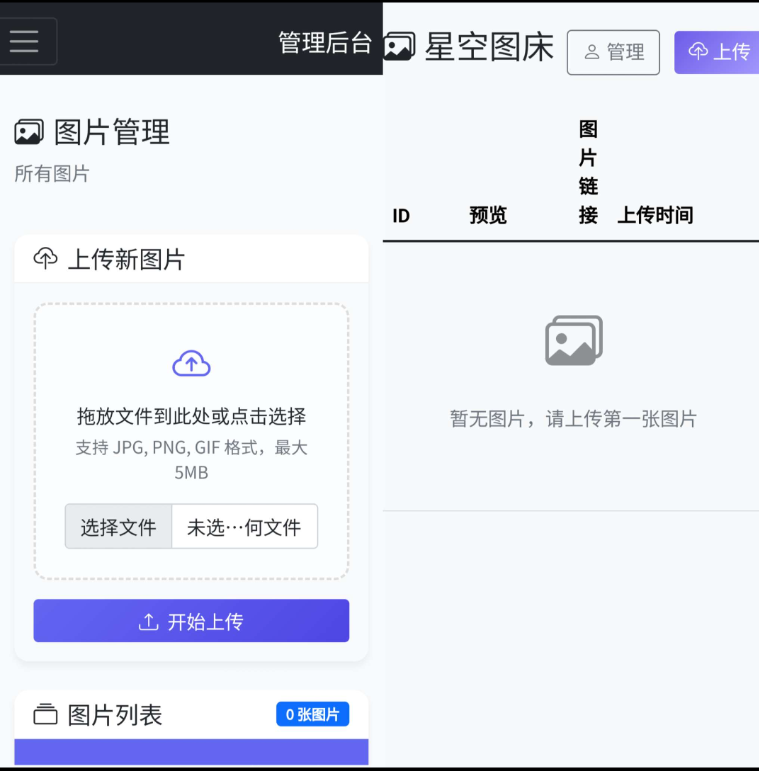Click the stack icon beside 图片列表
This screenshot has height=771, width=759.
click(x=46, y=714)
